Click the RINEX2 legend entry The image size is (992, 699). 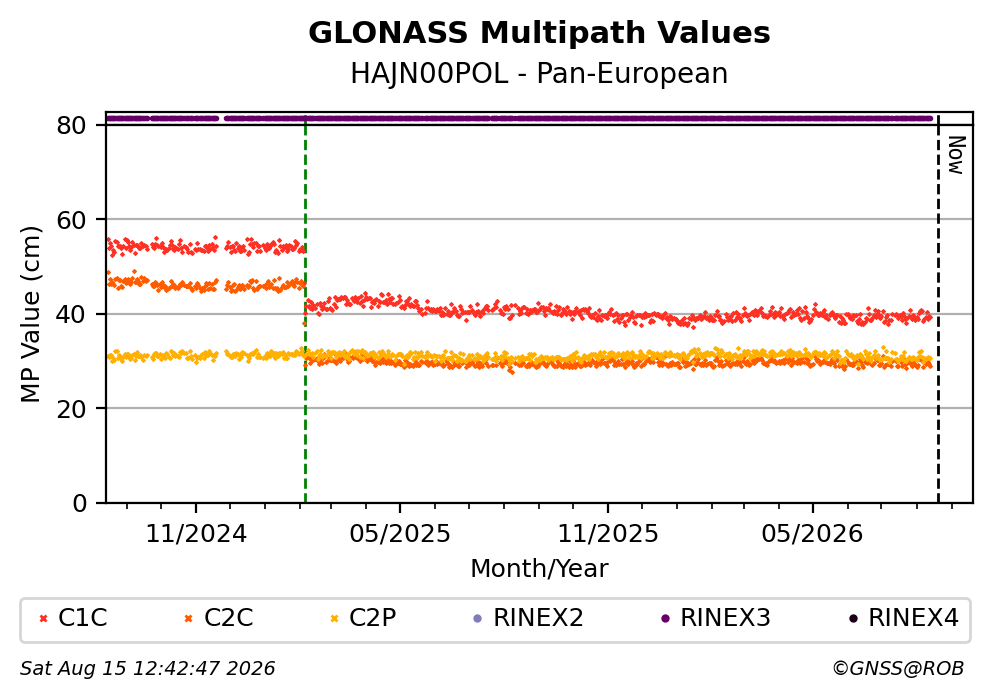point(528,617)
